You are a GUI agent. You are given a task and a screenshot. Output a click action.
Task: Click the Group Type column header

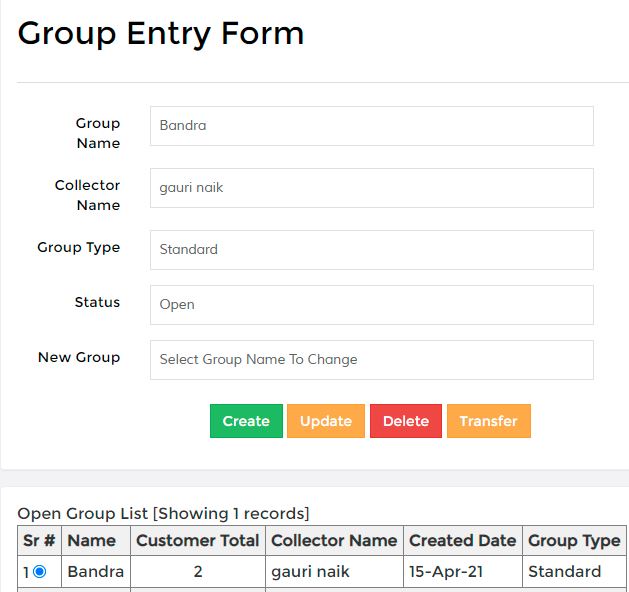[x=574, y=540]
